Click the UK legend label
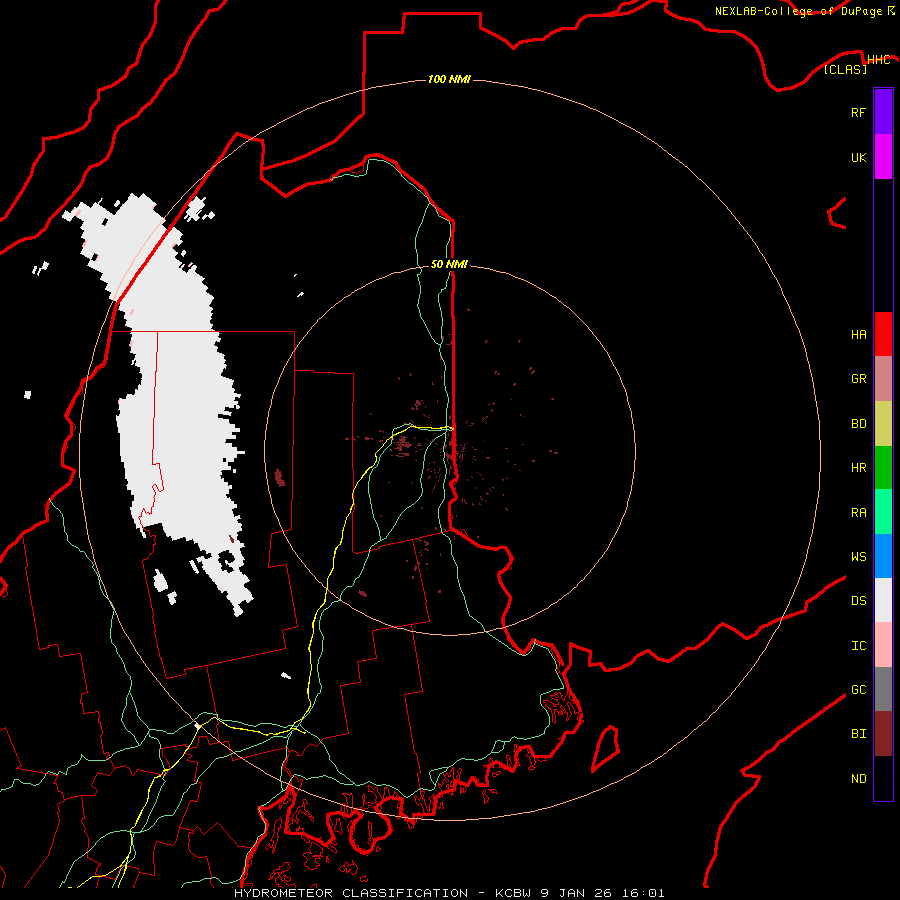 tap(858, 157)
